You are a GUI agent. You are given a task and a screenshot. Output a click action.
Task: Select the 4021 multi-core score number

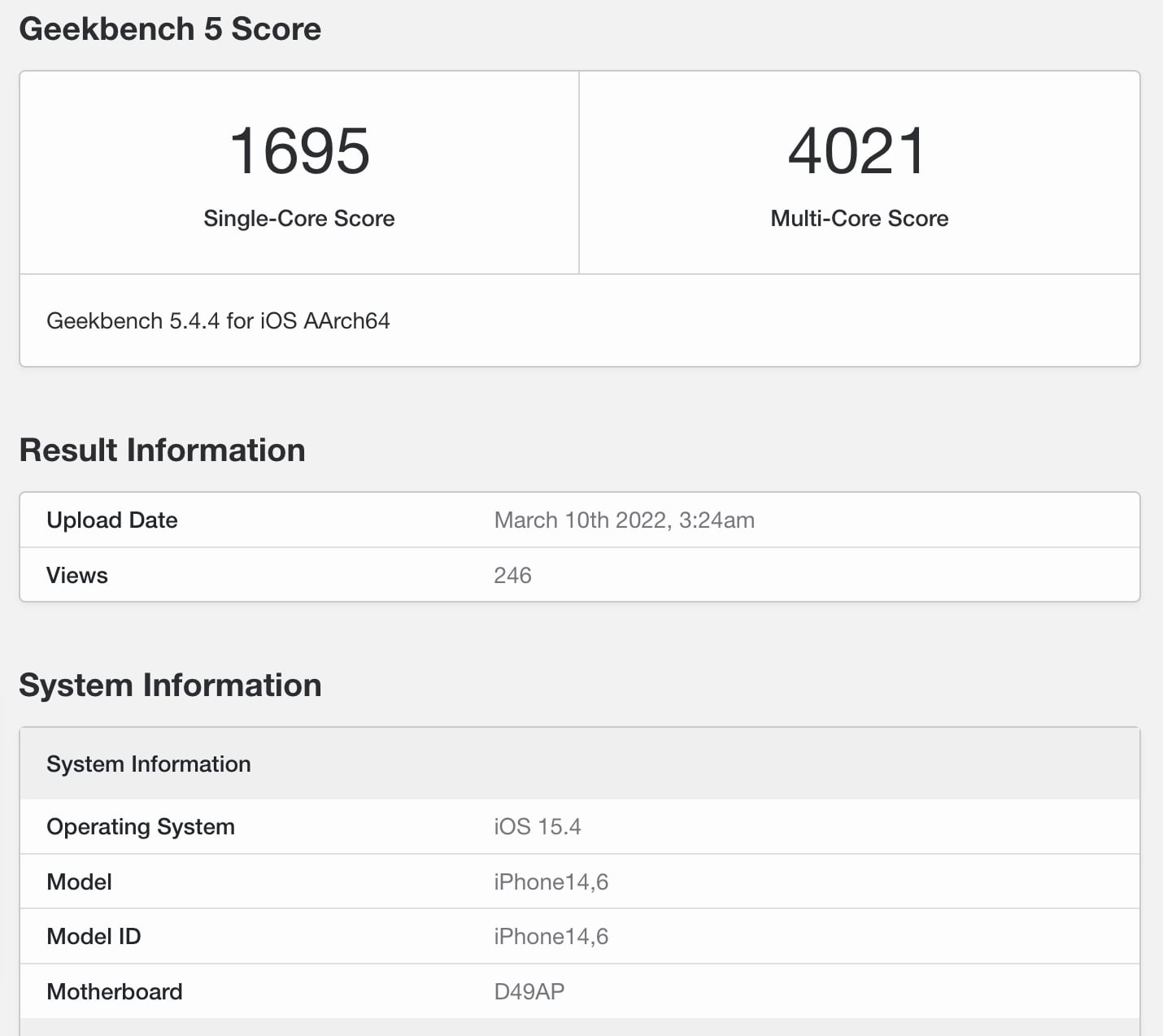(858, 151)
